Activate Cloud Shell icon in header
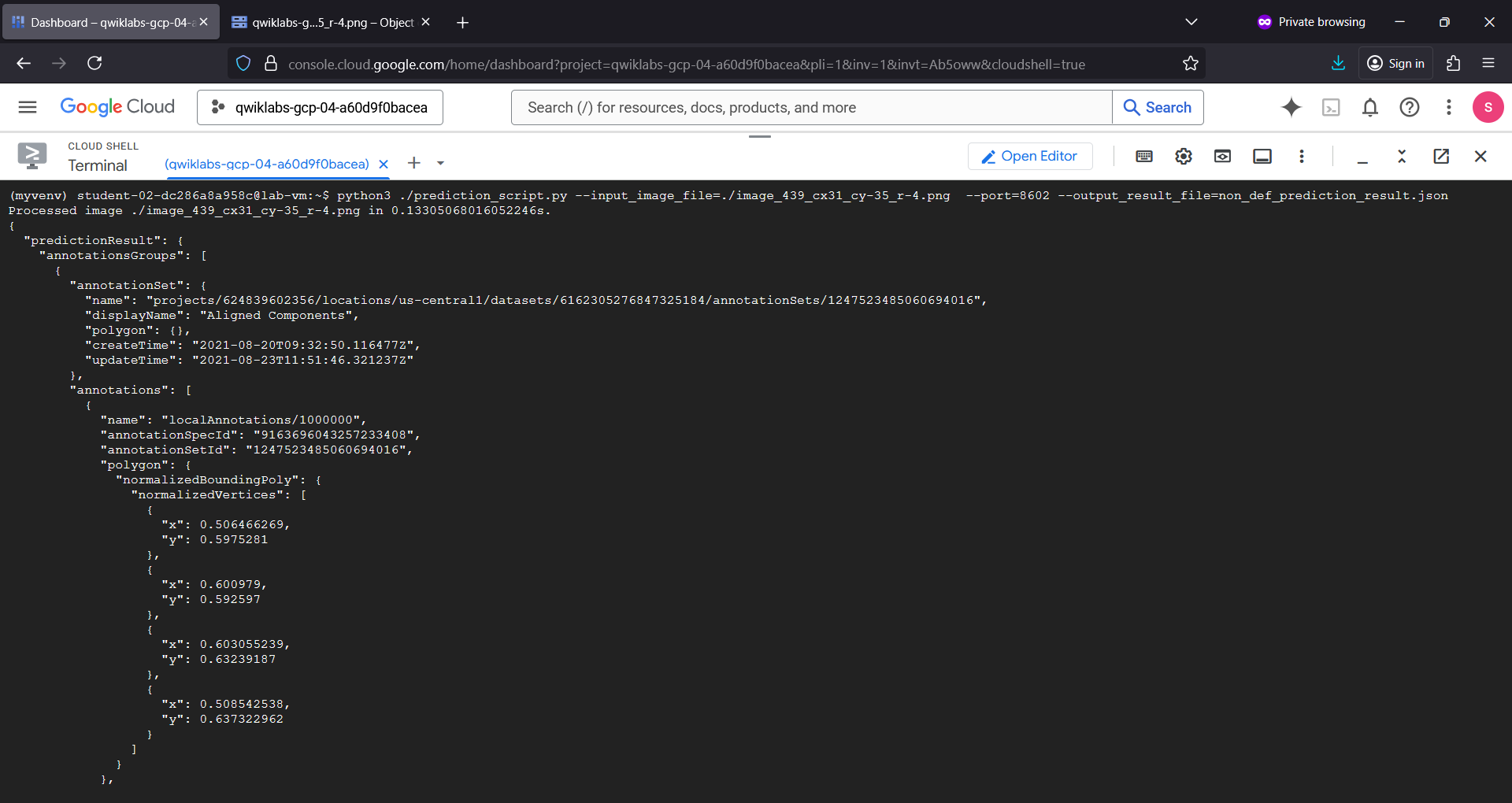Viewport: 1512px width, 803px height. point(1331,107)
